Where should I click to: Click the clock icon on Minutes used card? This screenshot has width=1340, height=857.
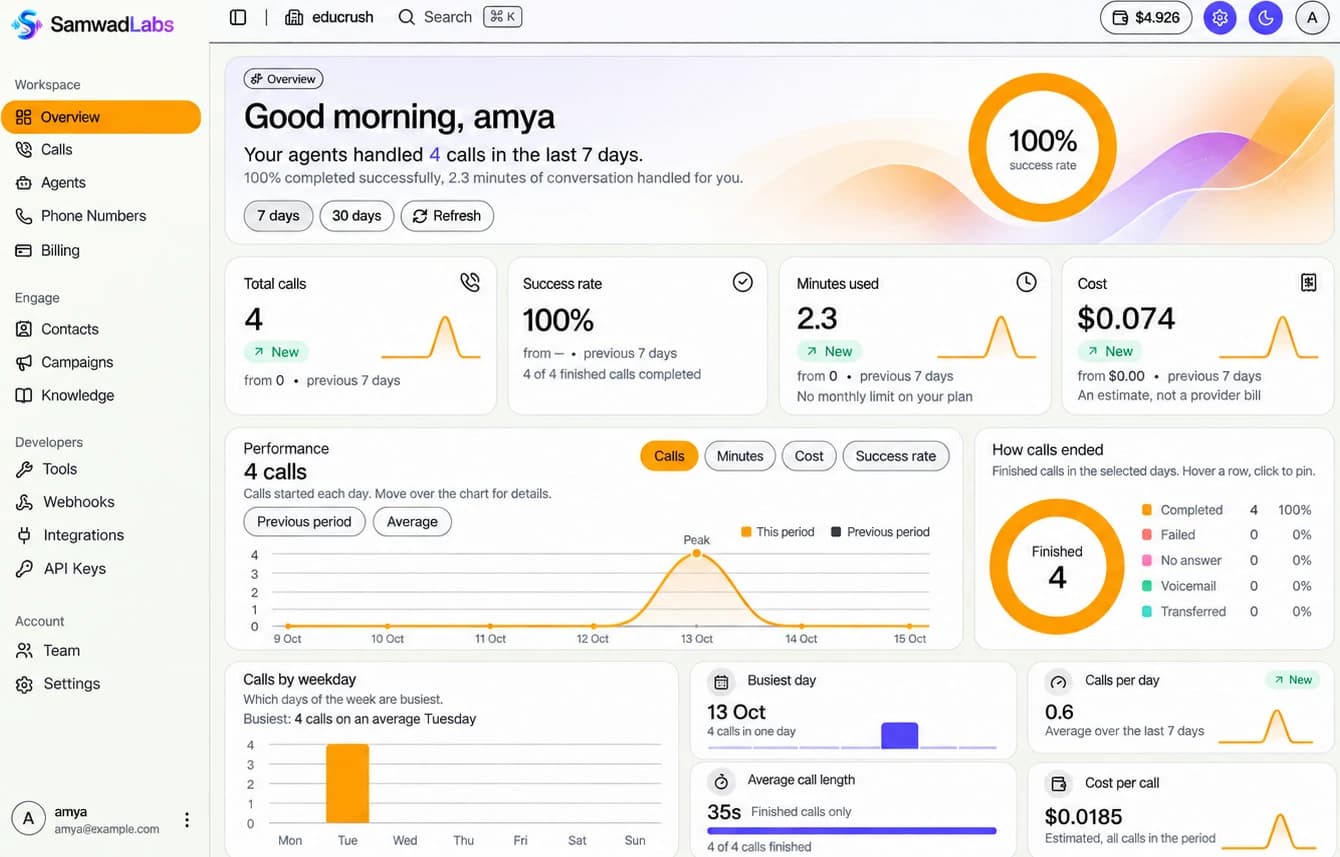click(x=1026, y=283)
